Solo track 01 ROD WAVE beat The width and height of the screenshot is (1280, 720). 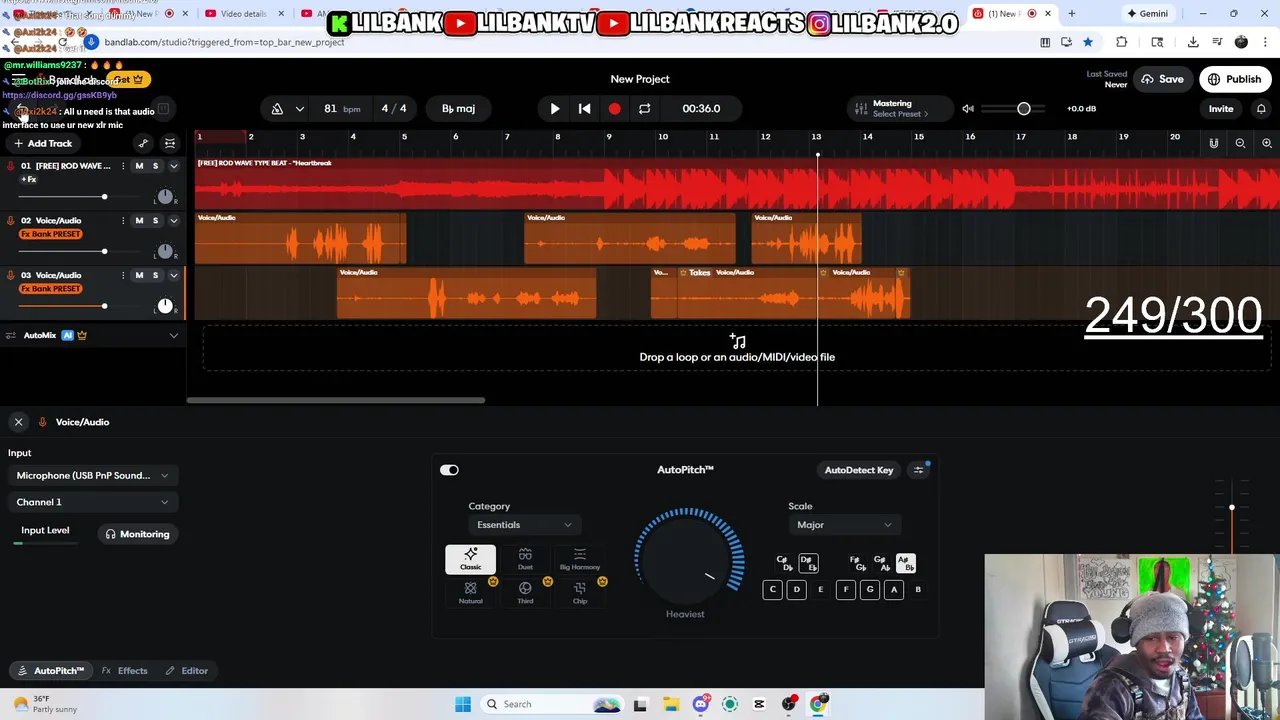click(x=155, y=166)
